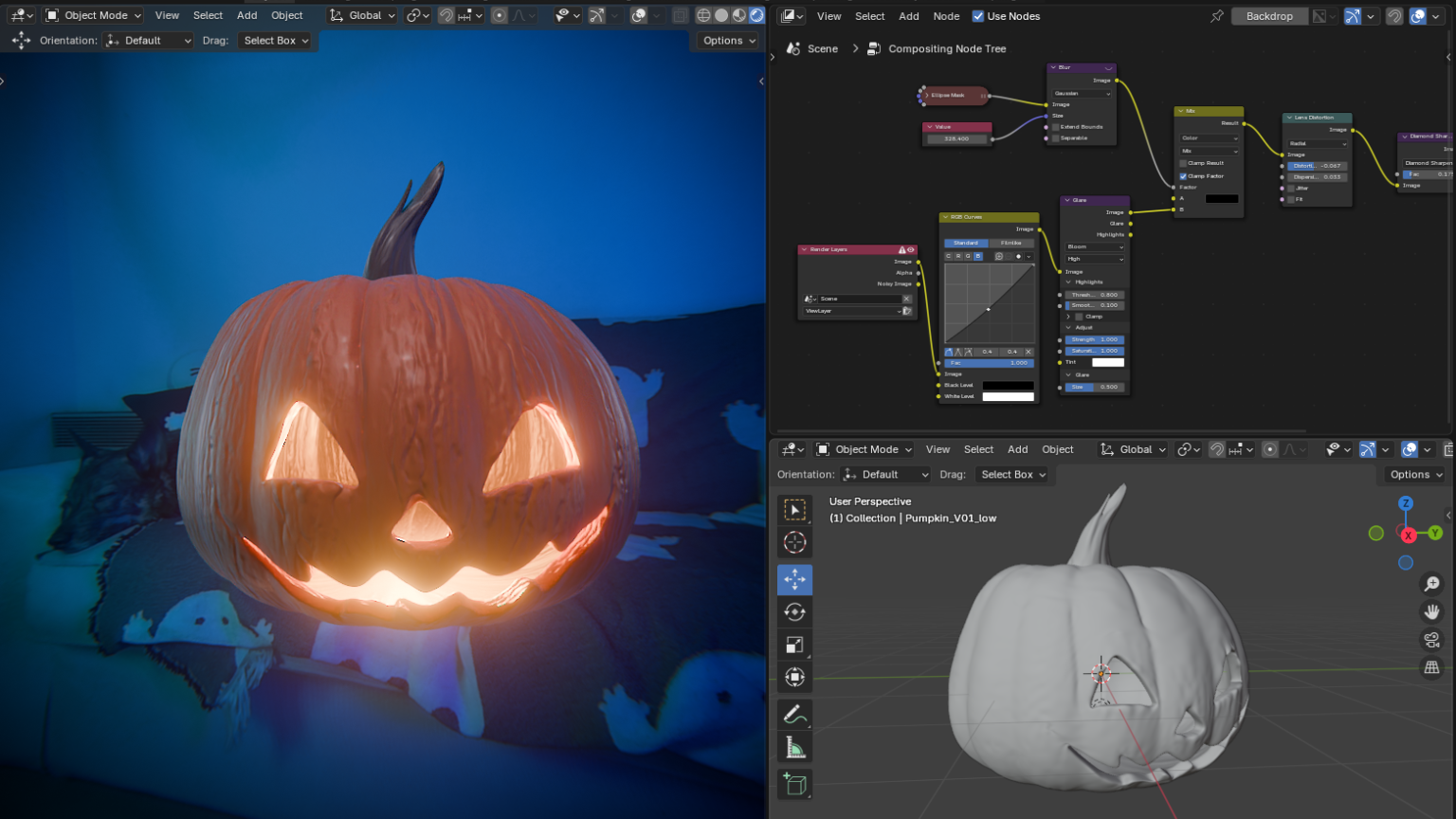Viewport: 1456px width, 819px height.
Task: Activate the Add Cube tool
Action: coord(795,784)
